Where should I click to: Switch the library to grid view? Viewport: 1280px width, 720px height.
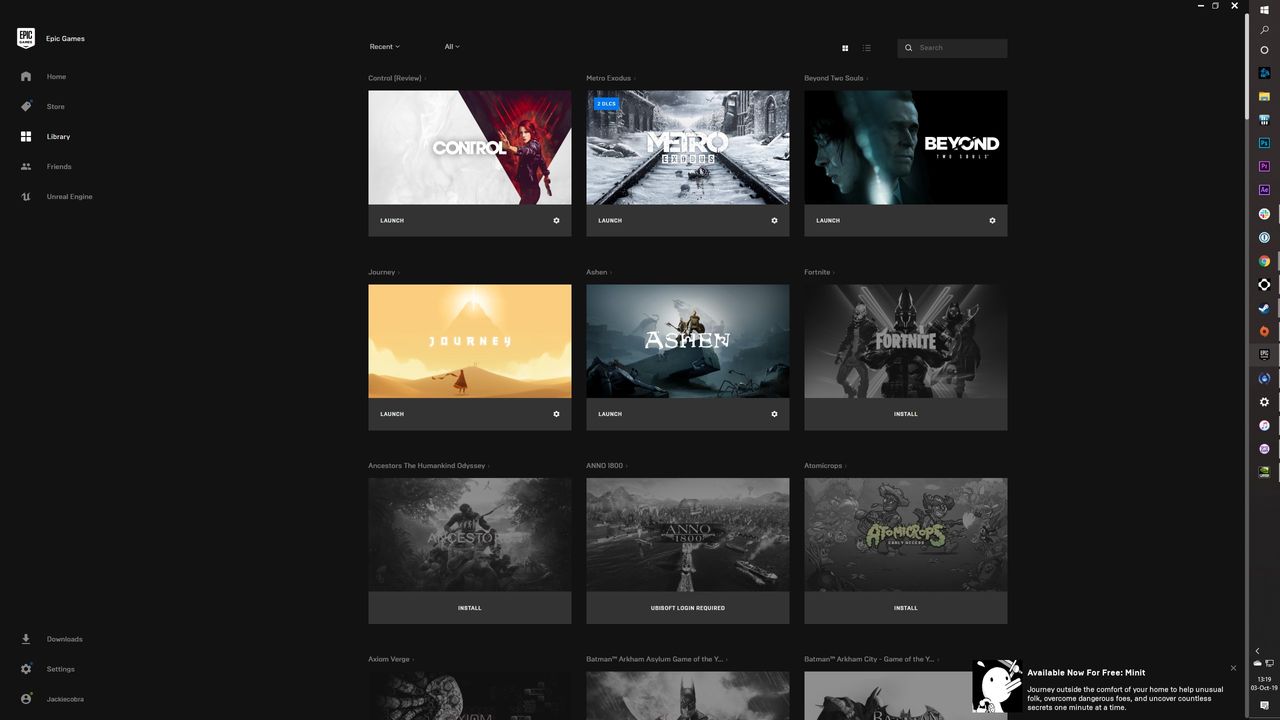pos(845,48)
